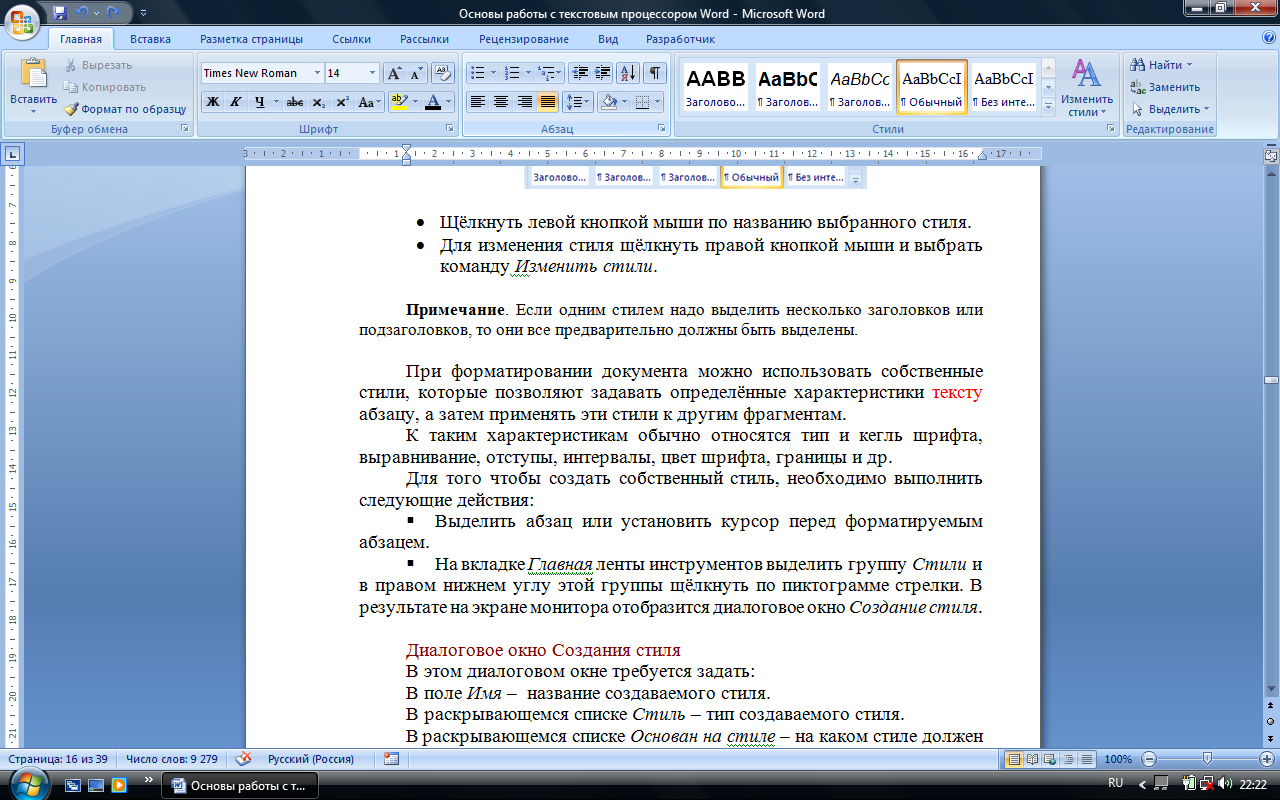Enable center text alignment
This screenshot has width=1280, height=800.
500,102
